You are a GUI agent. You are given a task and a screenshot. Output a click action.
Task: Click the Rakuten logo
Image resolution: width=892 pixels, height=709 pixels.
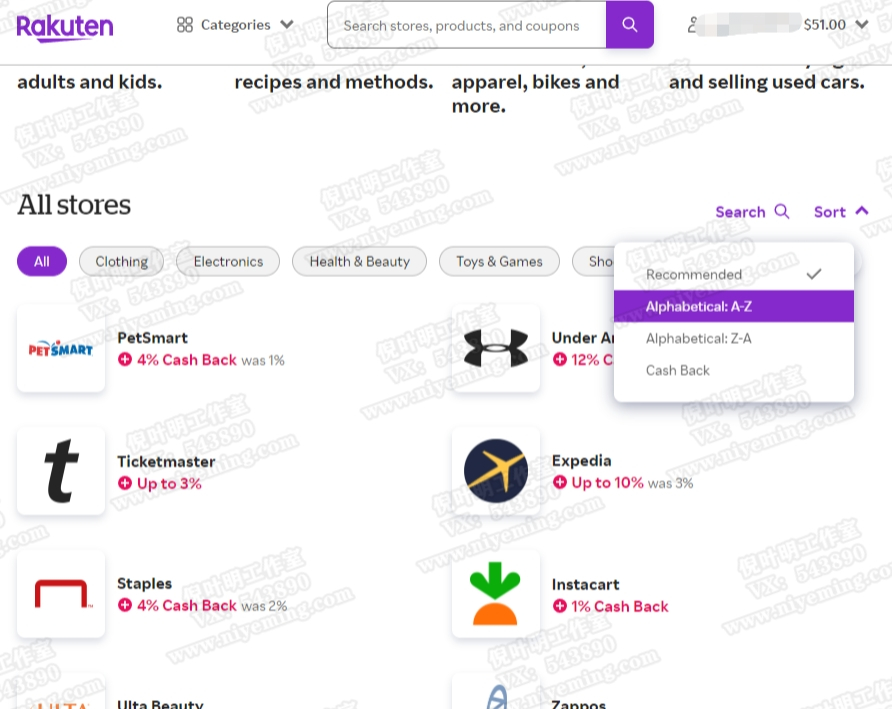(65, 26)
